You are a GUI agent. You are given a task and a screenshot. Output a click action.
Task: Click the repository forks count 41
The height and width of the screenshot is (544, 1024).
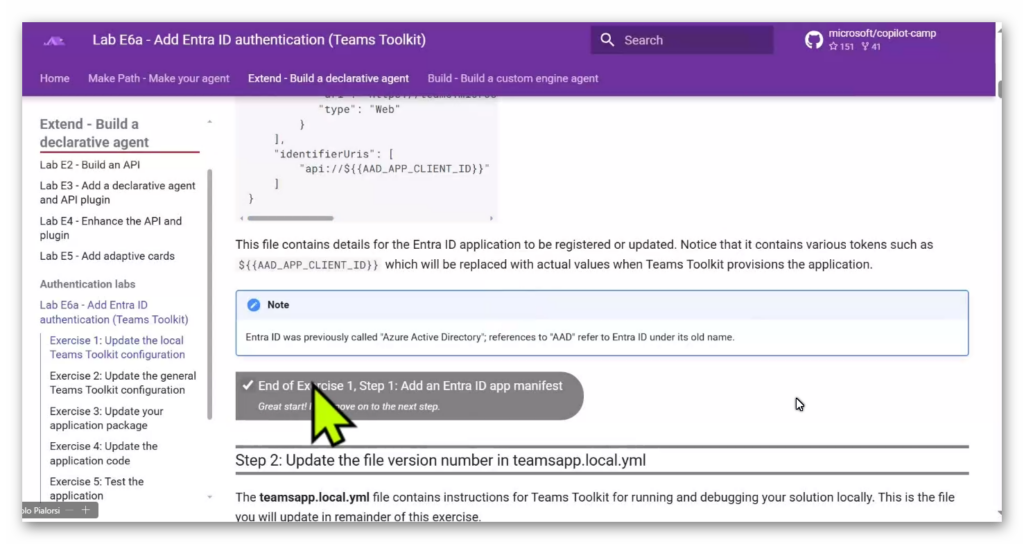(871, 46)
